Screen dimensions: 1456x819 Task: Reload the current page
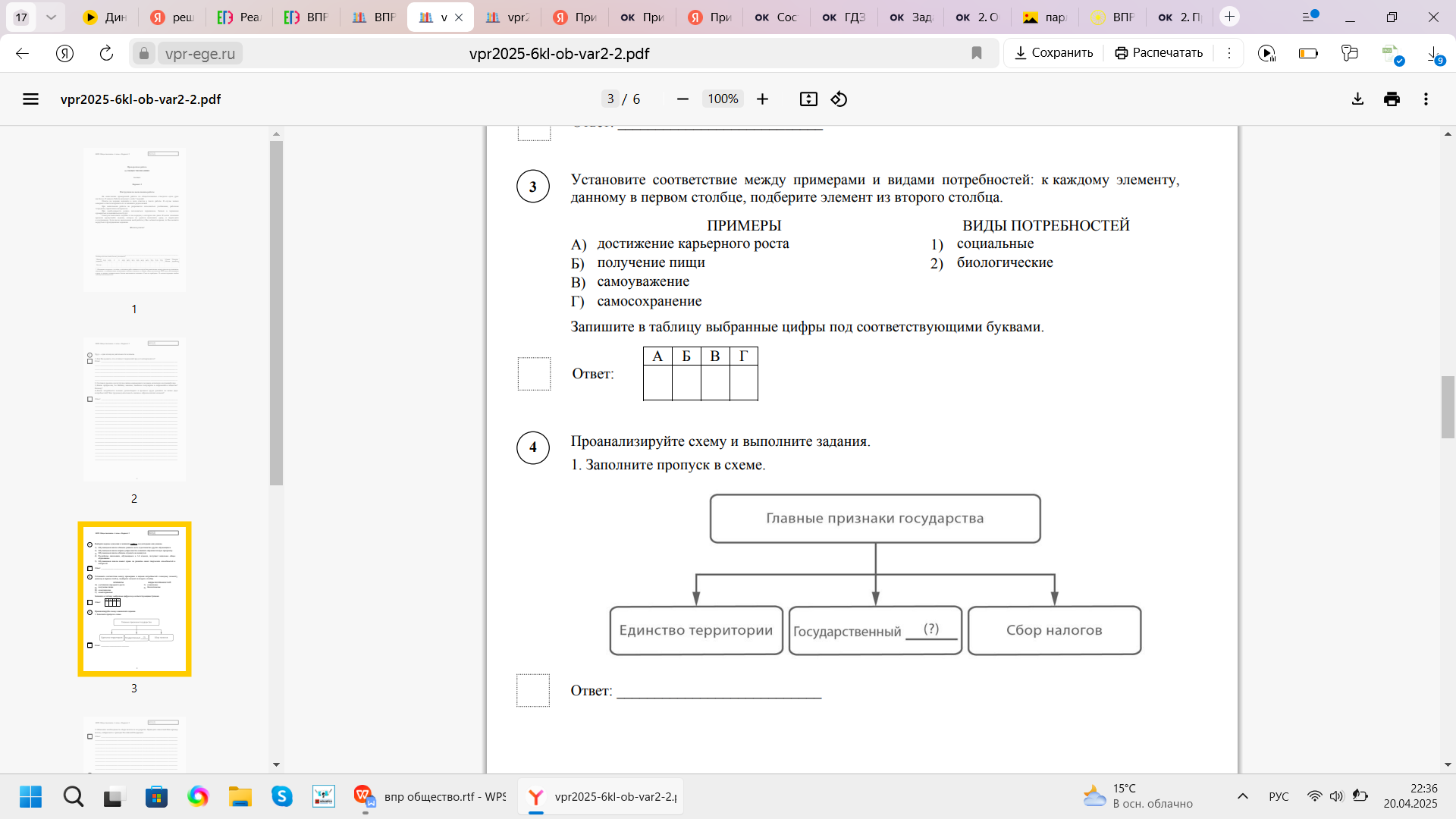(x=106, y=53)
